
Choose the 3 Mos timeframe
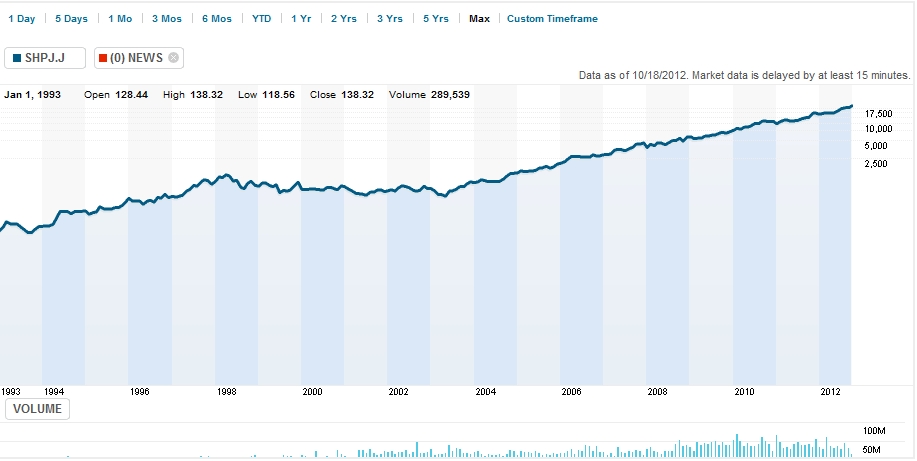[x=168, y=19]
